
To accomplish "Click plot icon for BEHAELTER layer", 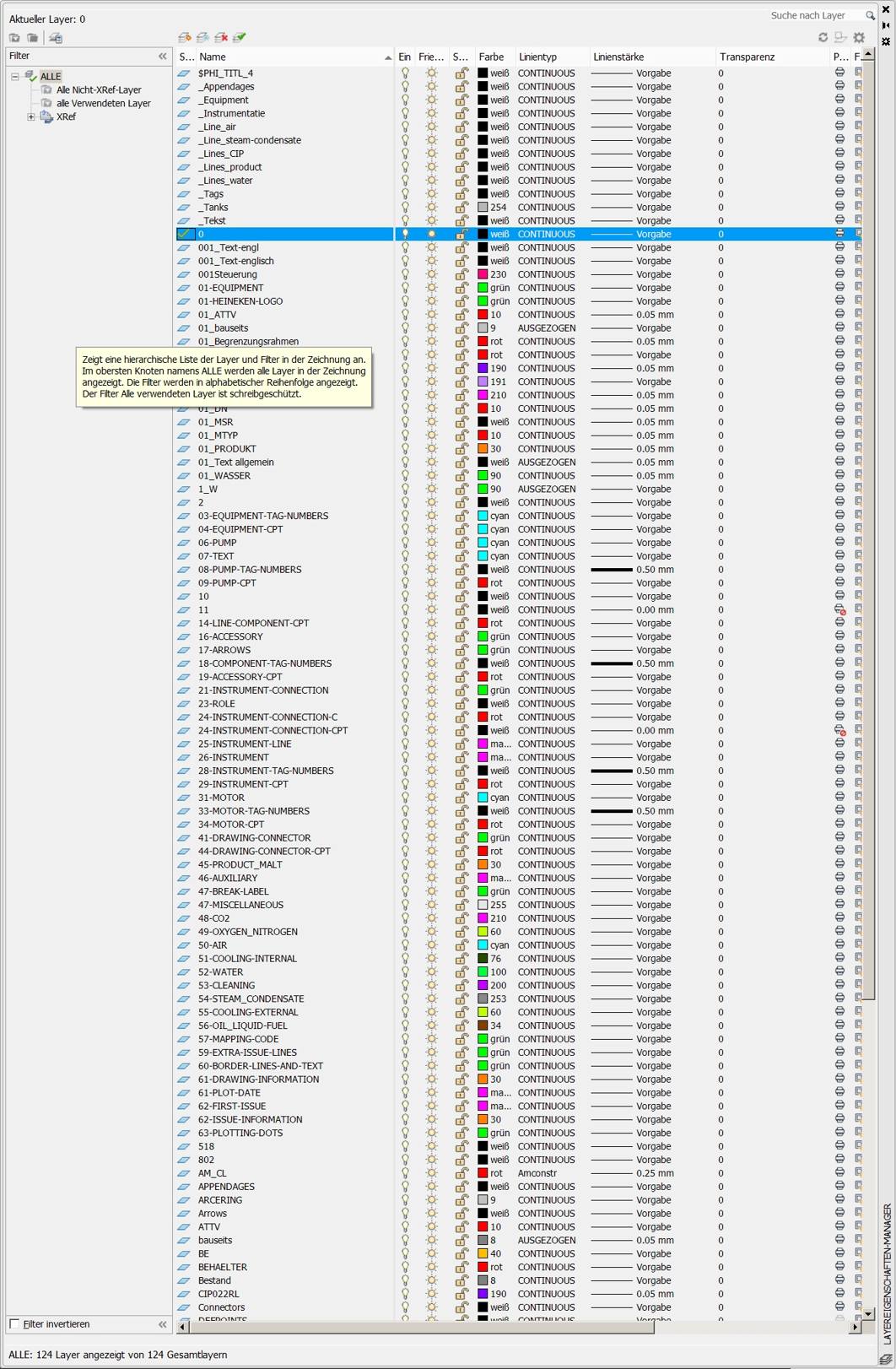I will (x=839, y=1267).
